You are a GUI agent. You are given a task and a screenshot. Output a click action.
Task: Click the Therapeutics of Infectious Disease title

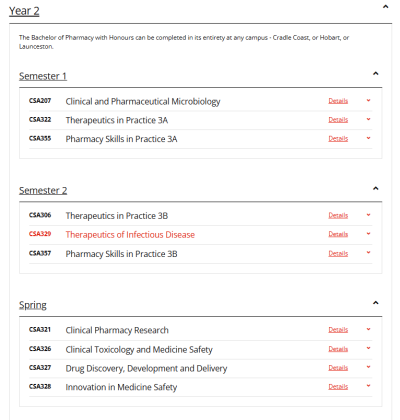click(130, 235)
